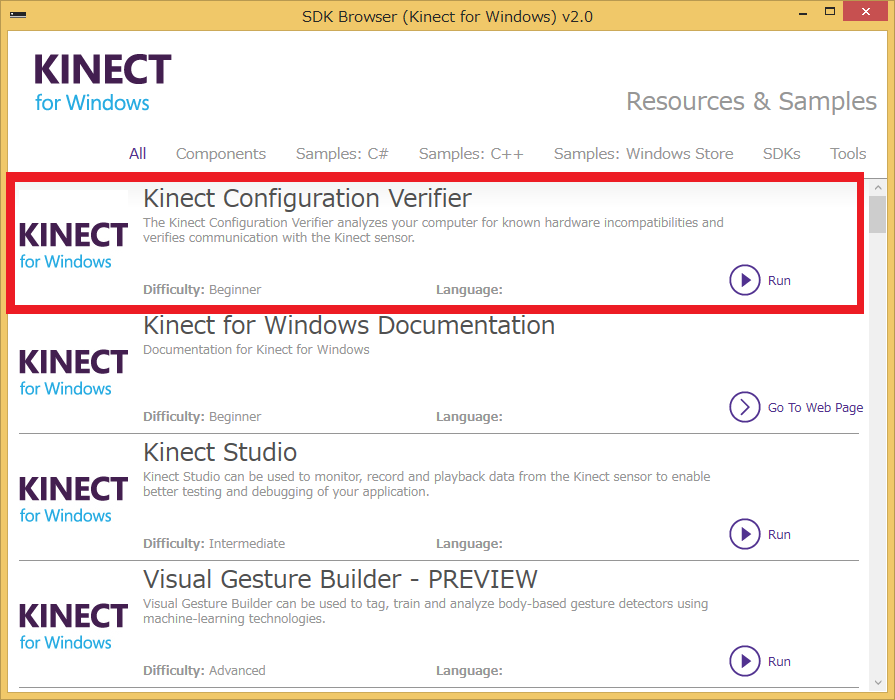895x700 pixels.
Task: Click the Kinect Studio logo thumbnail
Action: click(73, 499)
